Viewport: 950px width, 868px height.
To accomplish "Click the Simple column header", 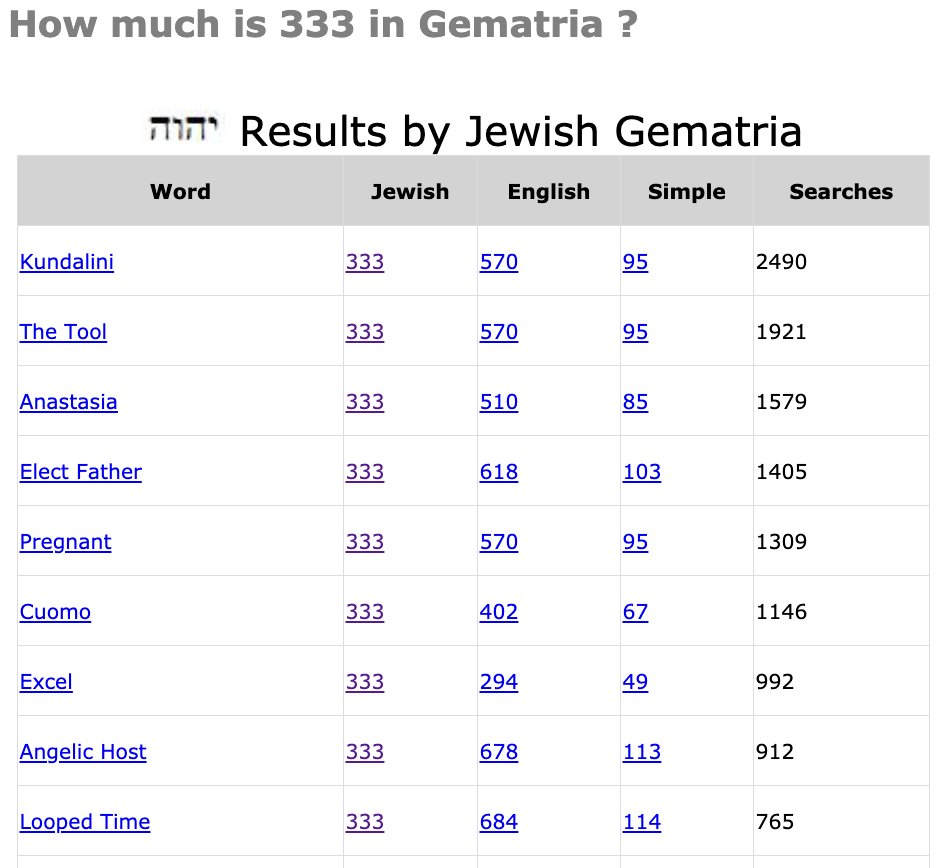I will coord(686,191).
